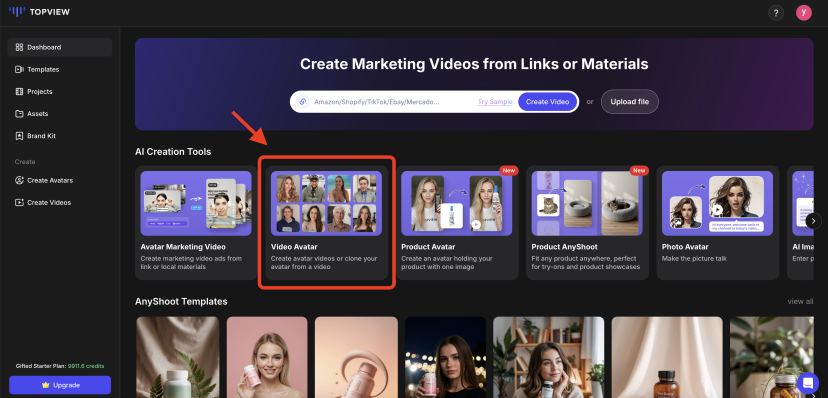This screenshot has width=828, height=398.
Task: Open the Video Avatar tool card
Action: tap(326, 222)
